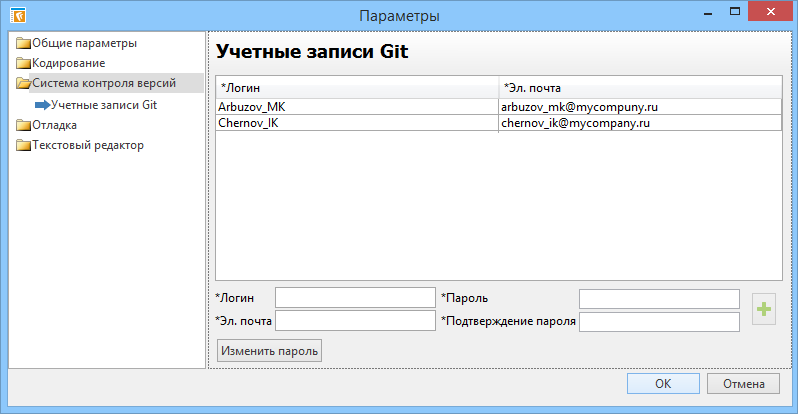Click the green plus add account icon

(x=764, y=310)
